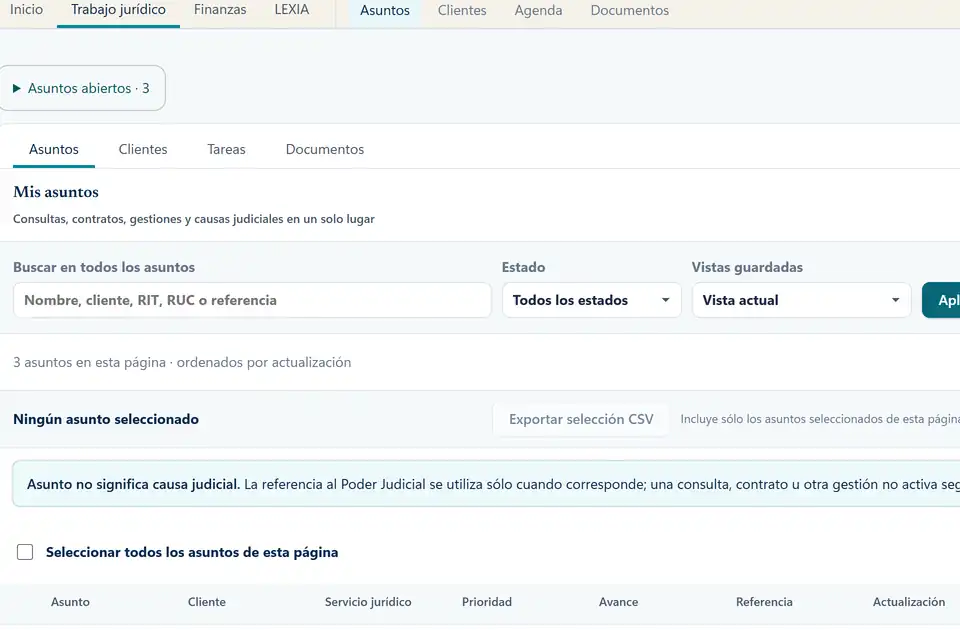Sort by the Cliente column header
Screen dimensions: 960x630
(207, 602)
